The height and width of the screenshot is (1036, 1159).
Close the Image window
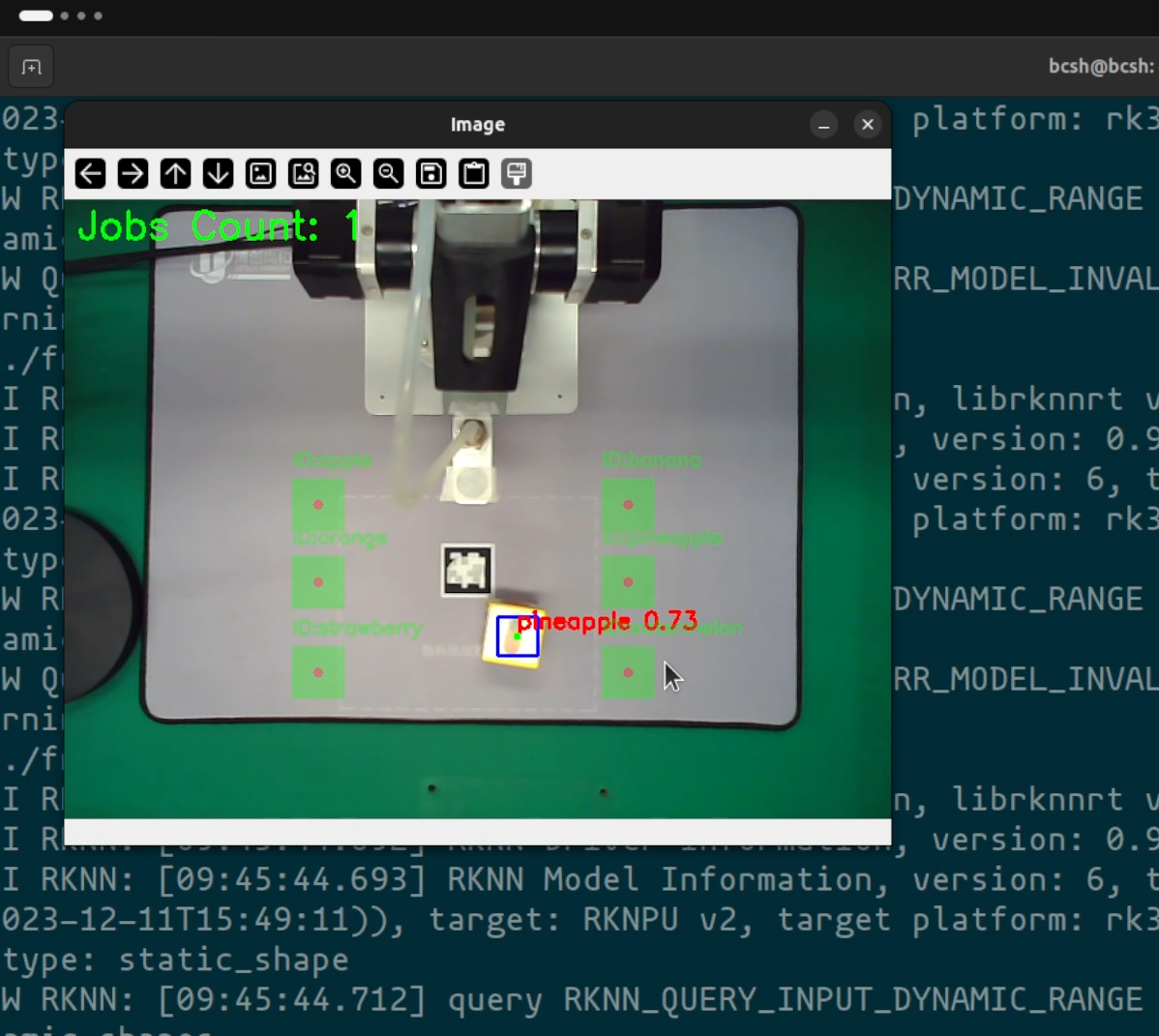pos(868,125)
